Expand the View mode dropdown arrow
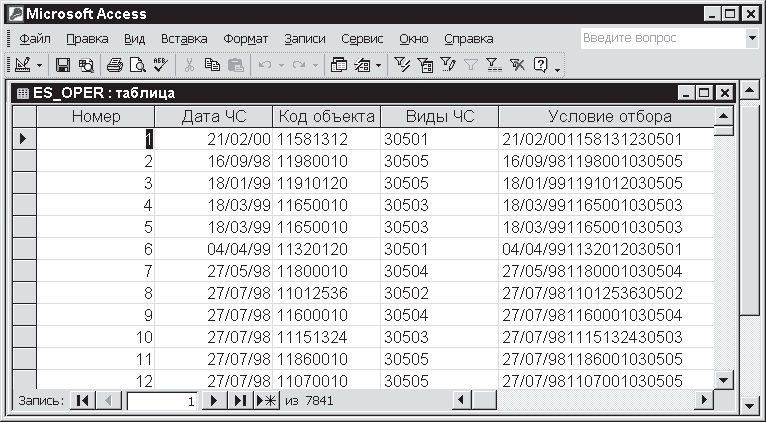Image resolution: width=766 pixels, height=422 pixels. pos(40,65)
